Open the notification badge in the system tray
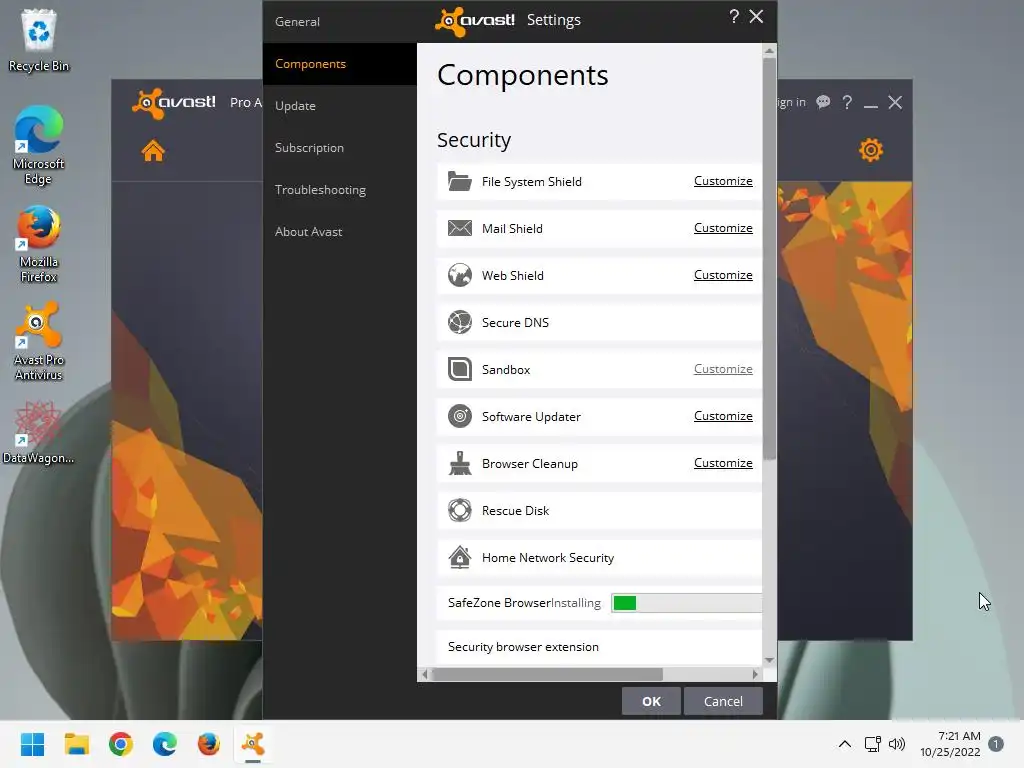Viewport: 1024px width, 768px height. point(996,744)
